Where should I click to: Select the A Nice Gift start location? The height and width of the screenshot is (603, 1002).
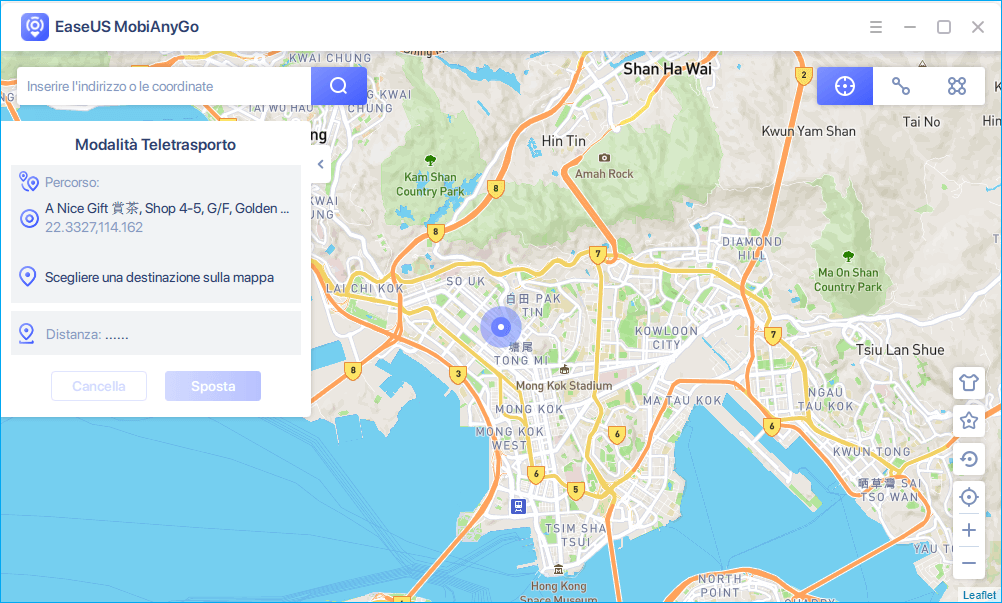pyautogui.click(x=166, y=209)
